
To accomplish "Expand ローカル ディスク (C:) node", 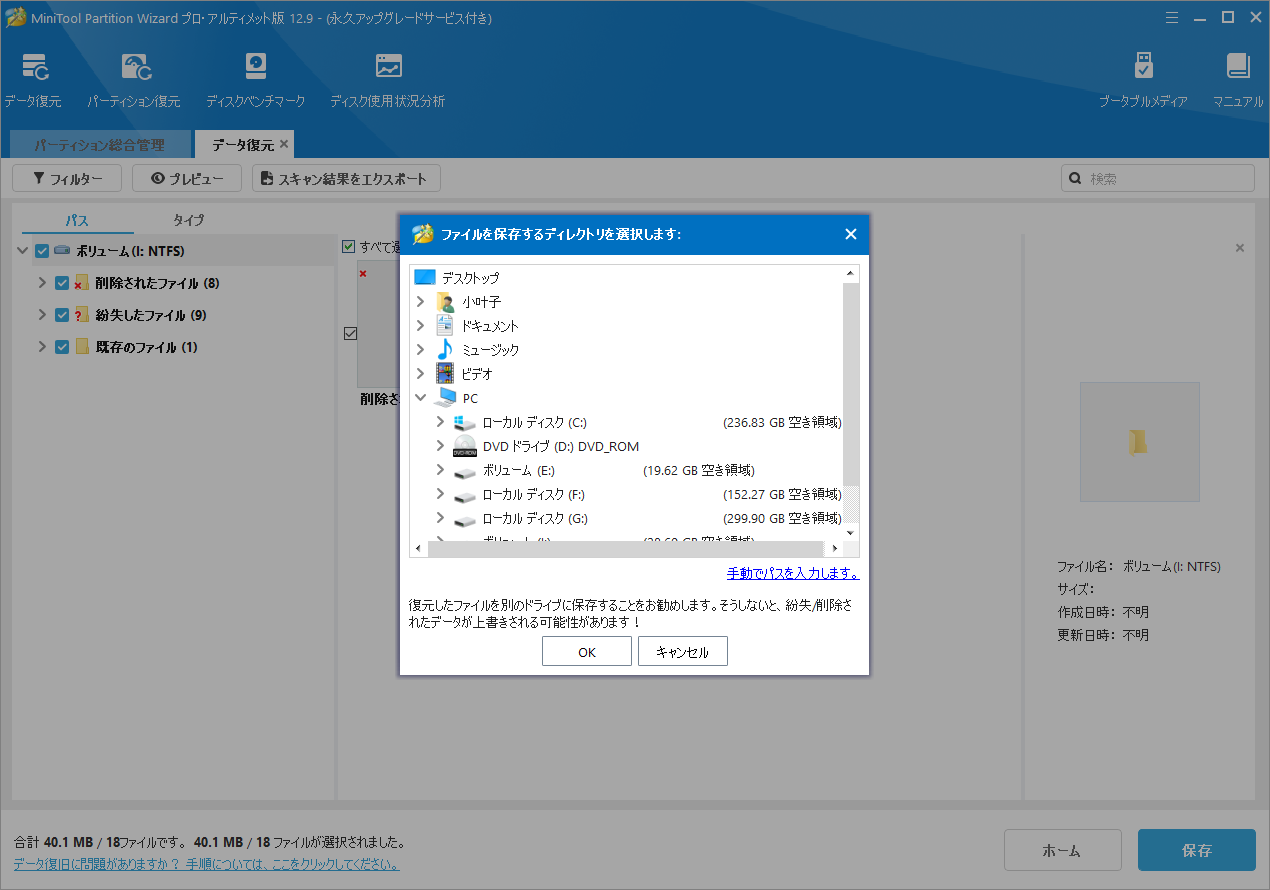I will [x=440, y=422].
